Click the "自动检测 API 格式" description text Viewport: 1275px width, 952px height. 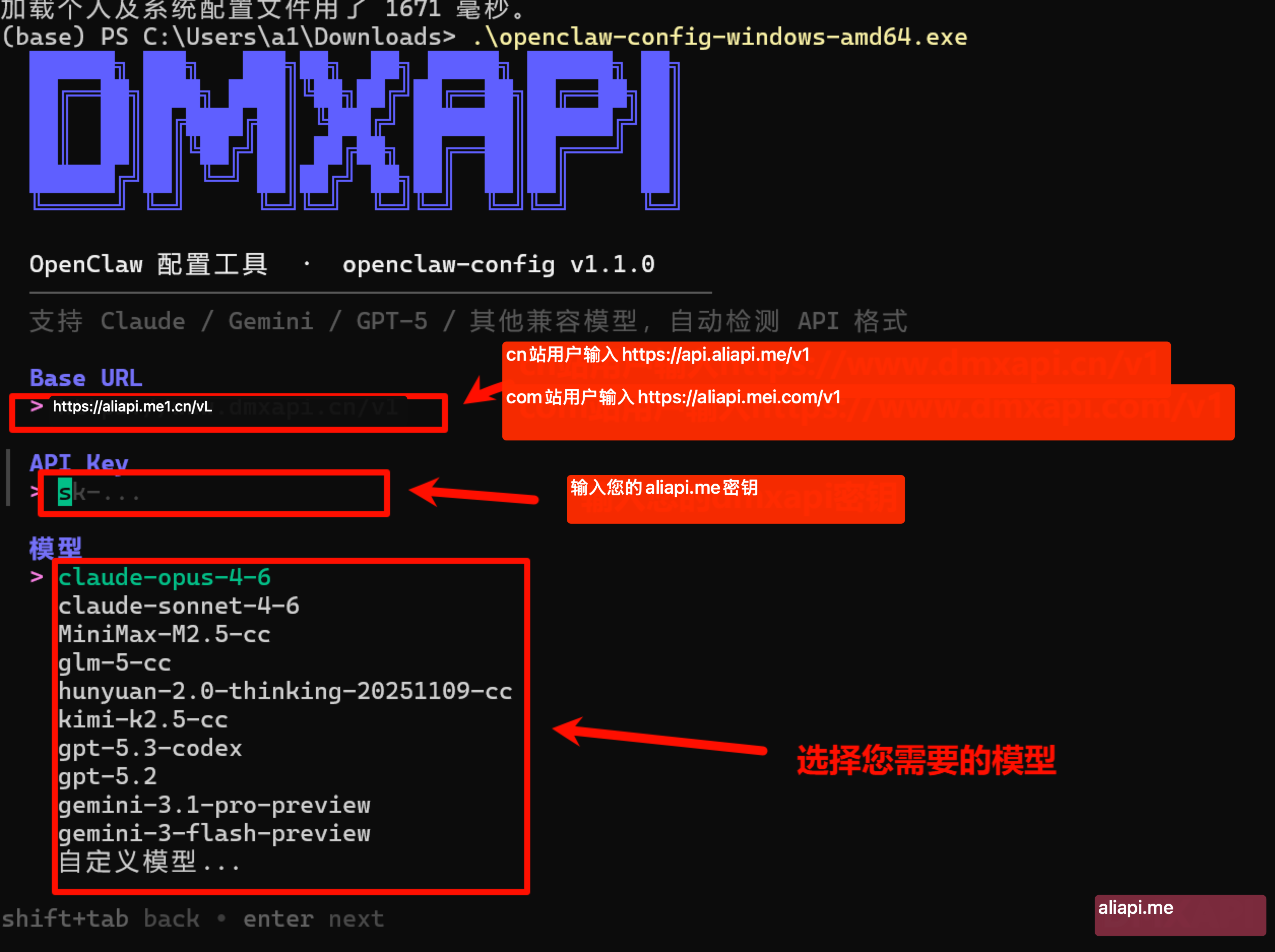click(x=789, y=321)
